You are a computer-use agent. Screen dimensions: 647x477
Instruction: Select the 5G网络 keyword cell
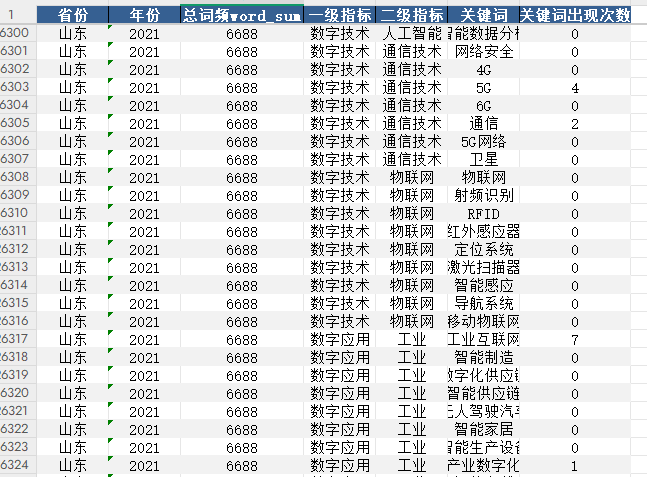[483, 142]
